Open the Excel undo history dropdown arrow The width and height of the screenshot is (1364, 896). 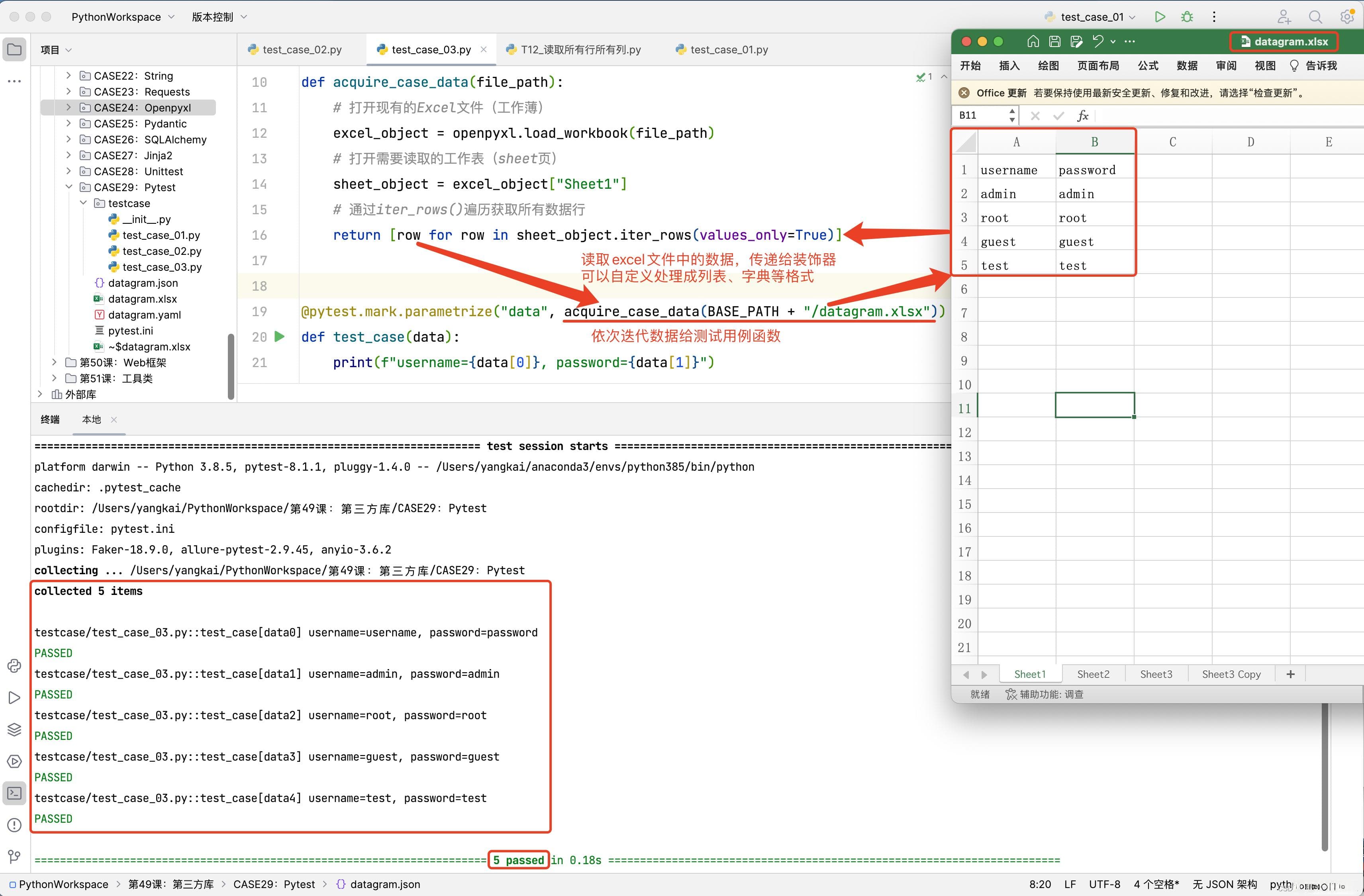pos(1113,41)
